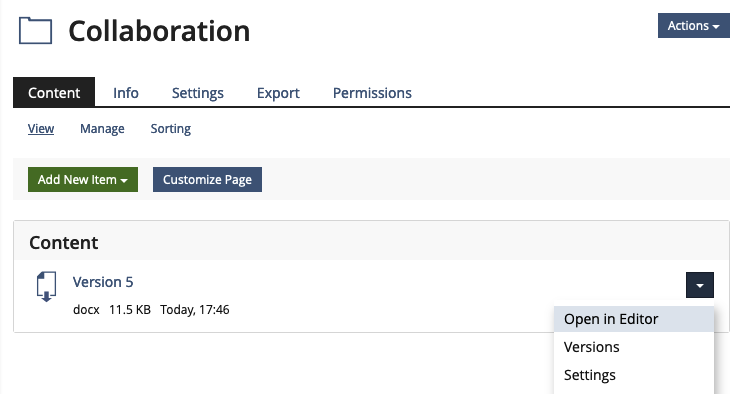Viewport: 741px width, 394px height.
Task: Go to the Export tab
Action: (x=278, y=93)
